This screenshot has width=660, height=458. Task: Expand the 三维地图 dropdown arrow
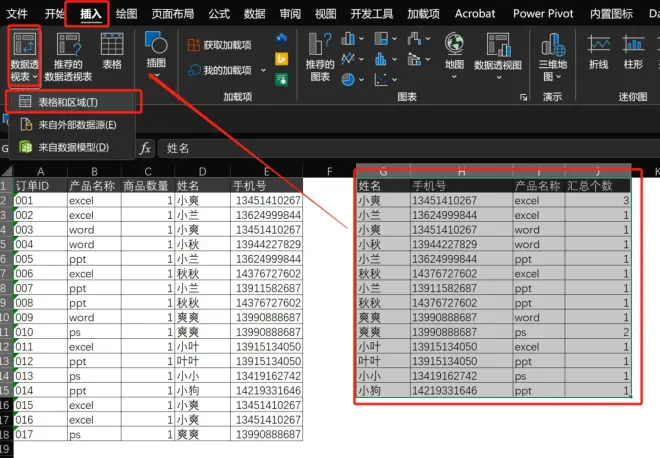click(x=559, y=77)
